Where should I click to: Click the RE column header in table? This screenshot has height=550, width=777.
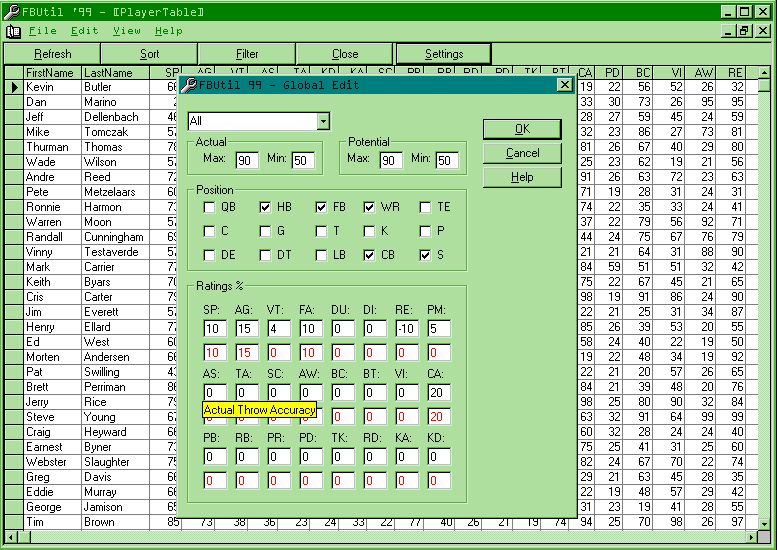coord(731,73)
